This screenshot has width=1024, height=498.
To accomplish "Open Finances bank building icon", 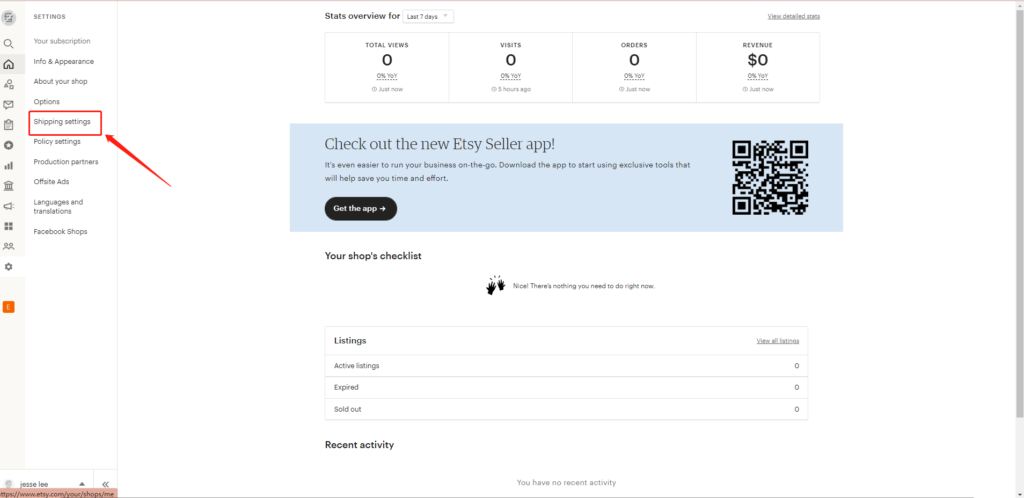I will 8,186.
